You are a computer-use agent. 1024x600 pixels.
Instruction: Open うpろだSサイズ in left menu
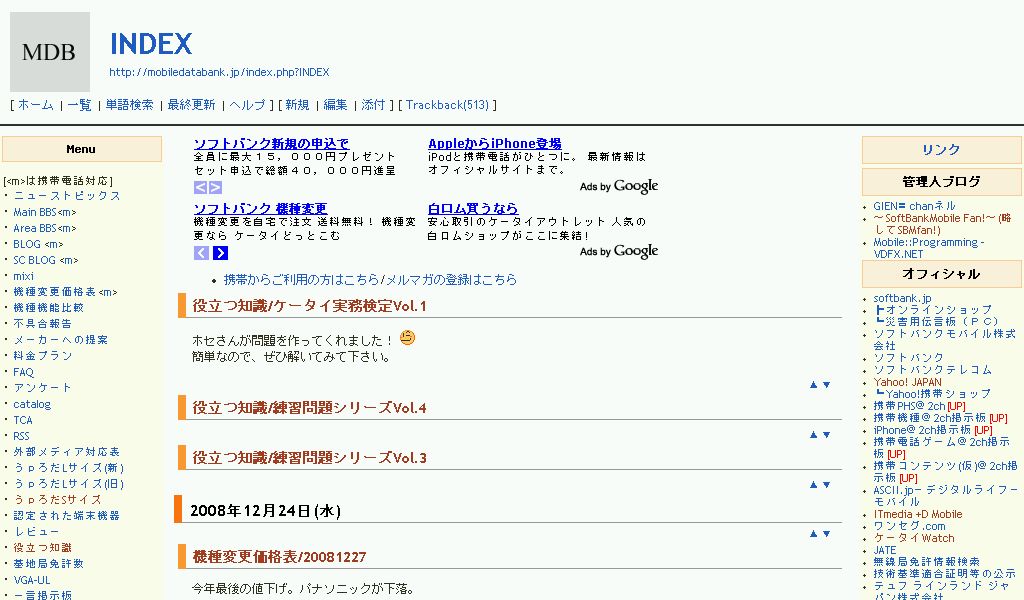pos(57,499)
